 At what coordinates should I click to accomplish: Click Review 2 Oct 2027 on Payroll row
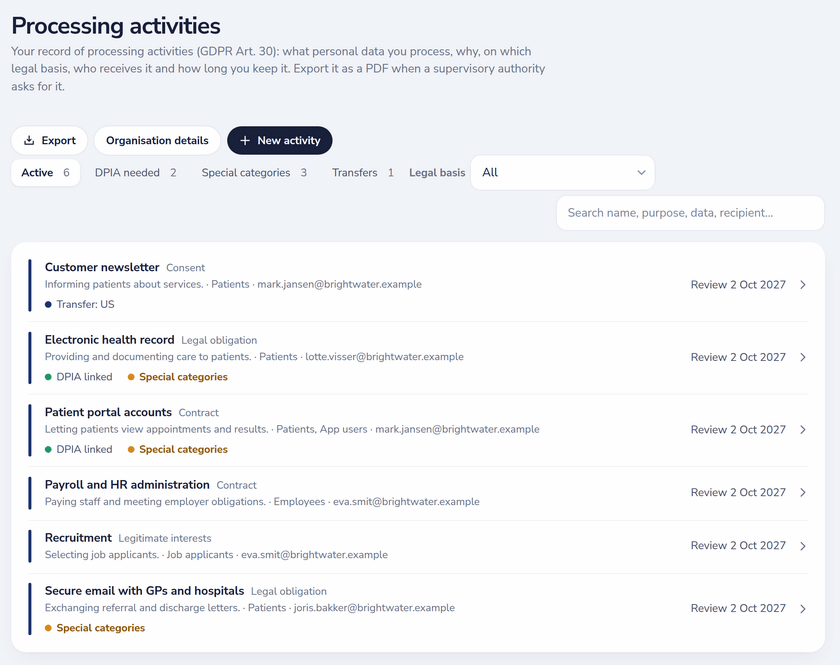(x=738, y=492)
